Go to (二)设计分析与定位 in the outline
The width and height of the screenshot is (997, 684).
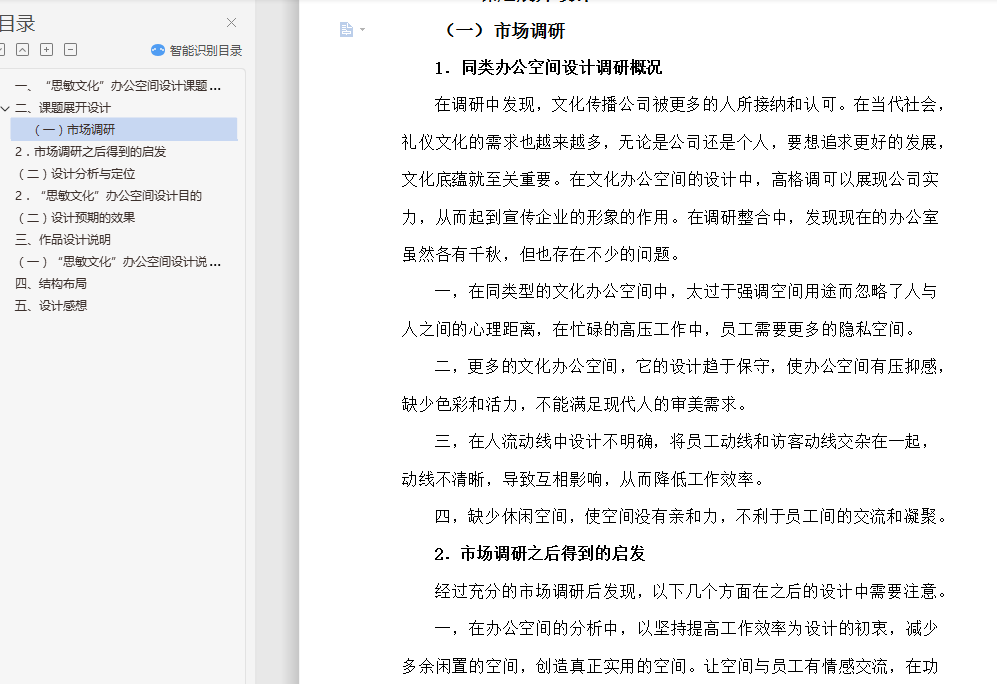(x=76, y=174)
